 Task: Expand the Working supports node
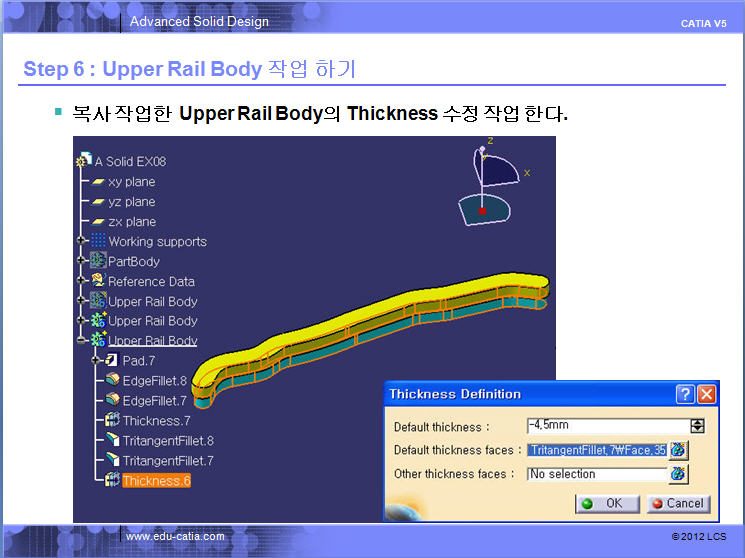pyautogui.click(x=82, y=241)
